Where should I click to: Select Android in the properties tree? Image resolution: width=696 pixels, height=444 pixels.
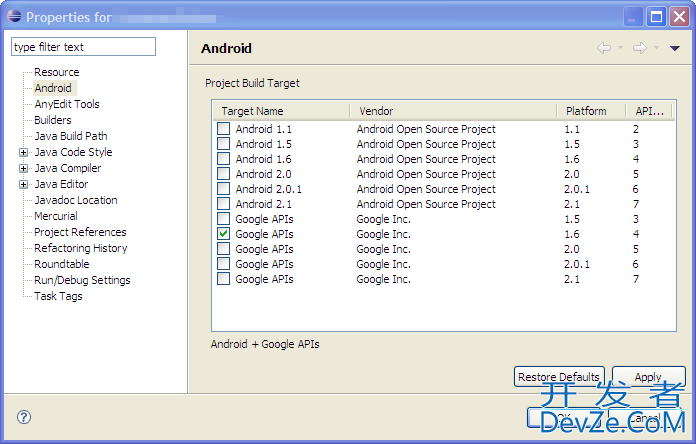click(x=53, y=88)
